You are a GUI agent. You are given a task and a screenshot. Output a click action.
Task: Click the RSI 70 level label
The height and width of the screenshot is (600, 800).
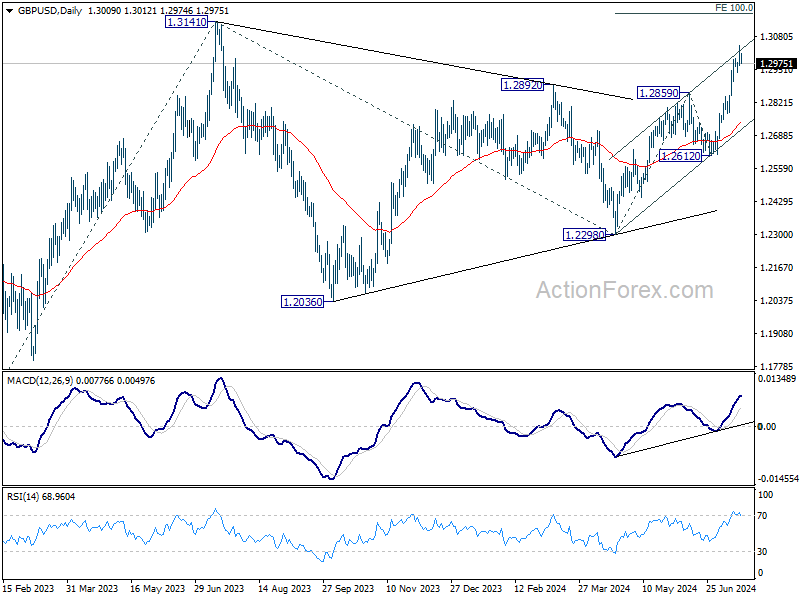[762, 516]
